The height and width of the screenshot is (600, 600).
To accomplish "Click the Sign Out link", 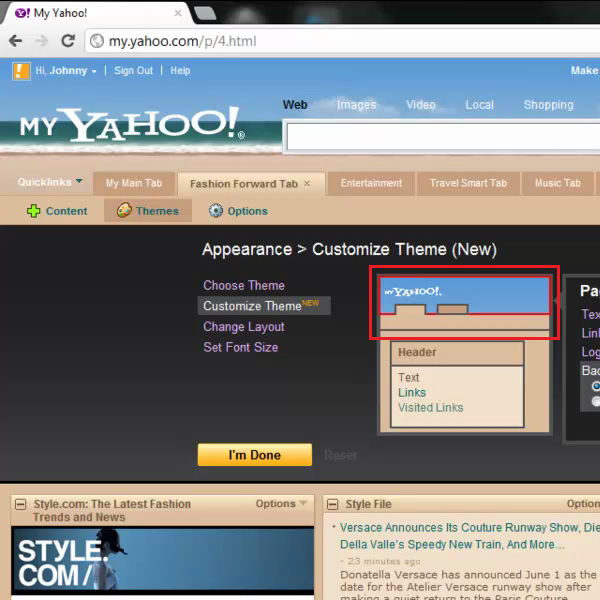I will (134, 71).
